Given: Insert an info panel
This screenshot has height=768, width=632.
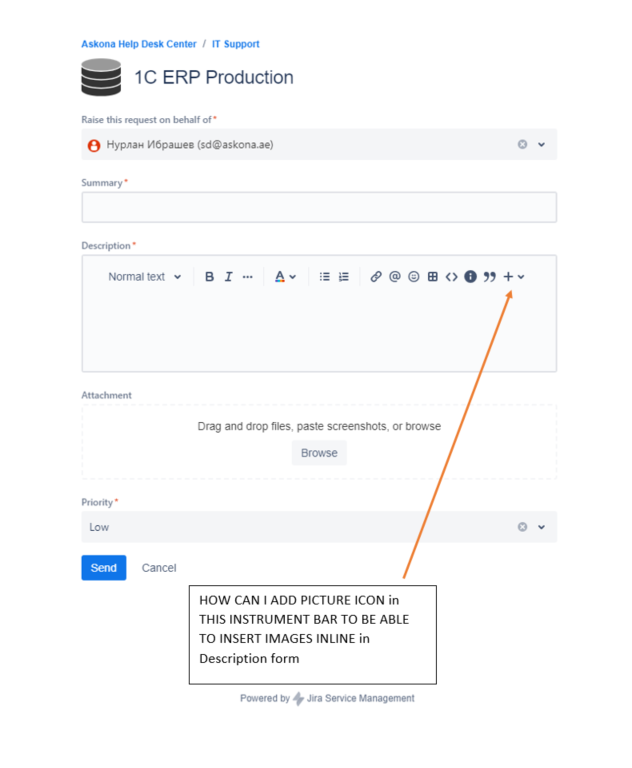Looking at the screenshot, I should (470, 277).
